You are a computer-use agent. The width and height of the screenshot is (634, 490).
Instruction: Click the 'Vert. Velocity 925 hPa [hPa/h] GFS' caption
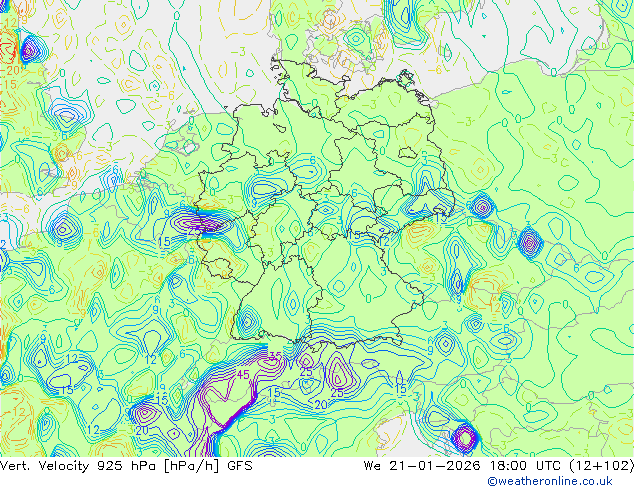point(126,466)
